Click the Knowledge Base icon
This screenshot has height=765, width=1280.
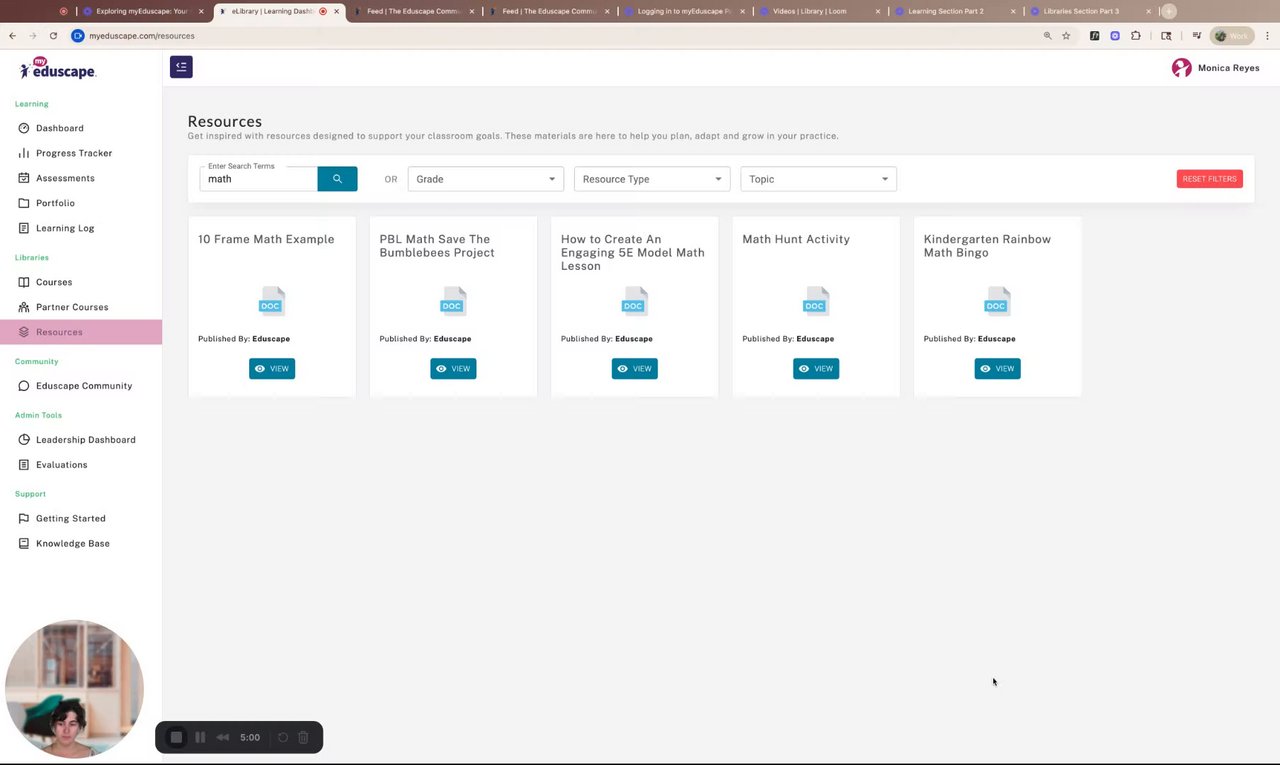(x=24, y=544)
